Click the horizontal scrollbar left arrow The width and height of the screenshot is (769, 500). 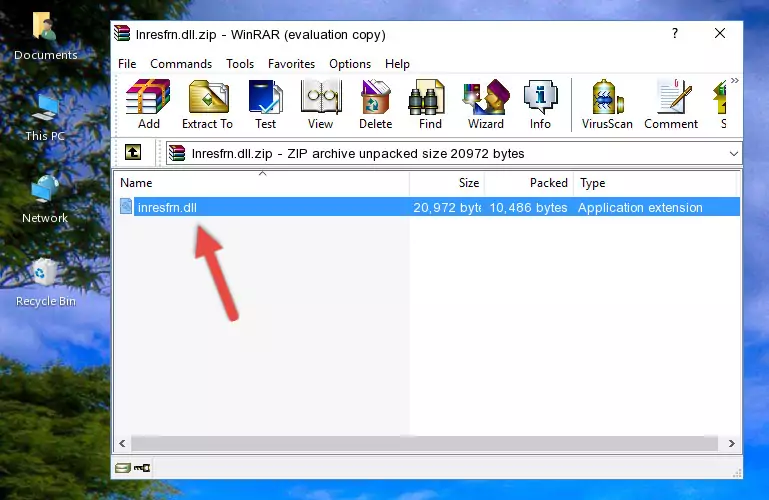[123, 444]
